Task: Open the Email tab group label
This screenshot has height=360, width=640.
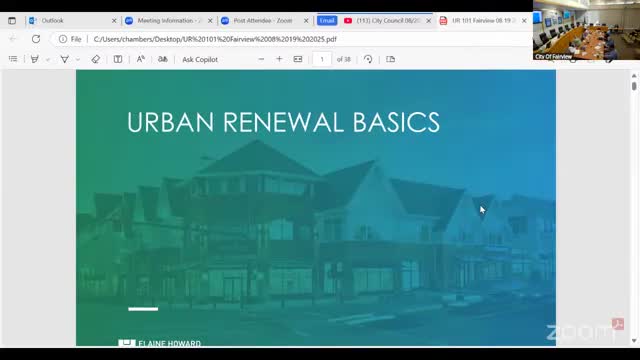Action: 327,20
